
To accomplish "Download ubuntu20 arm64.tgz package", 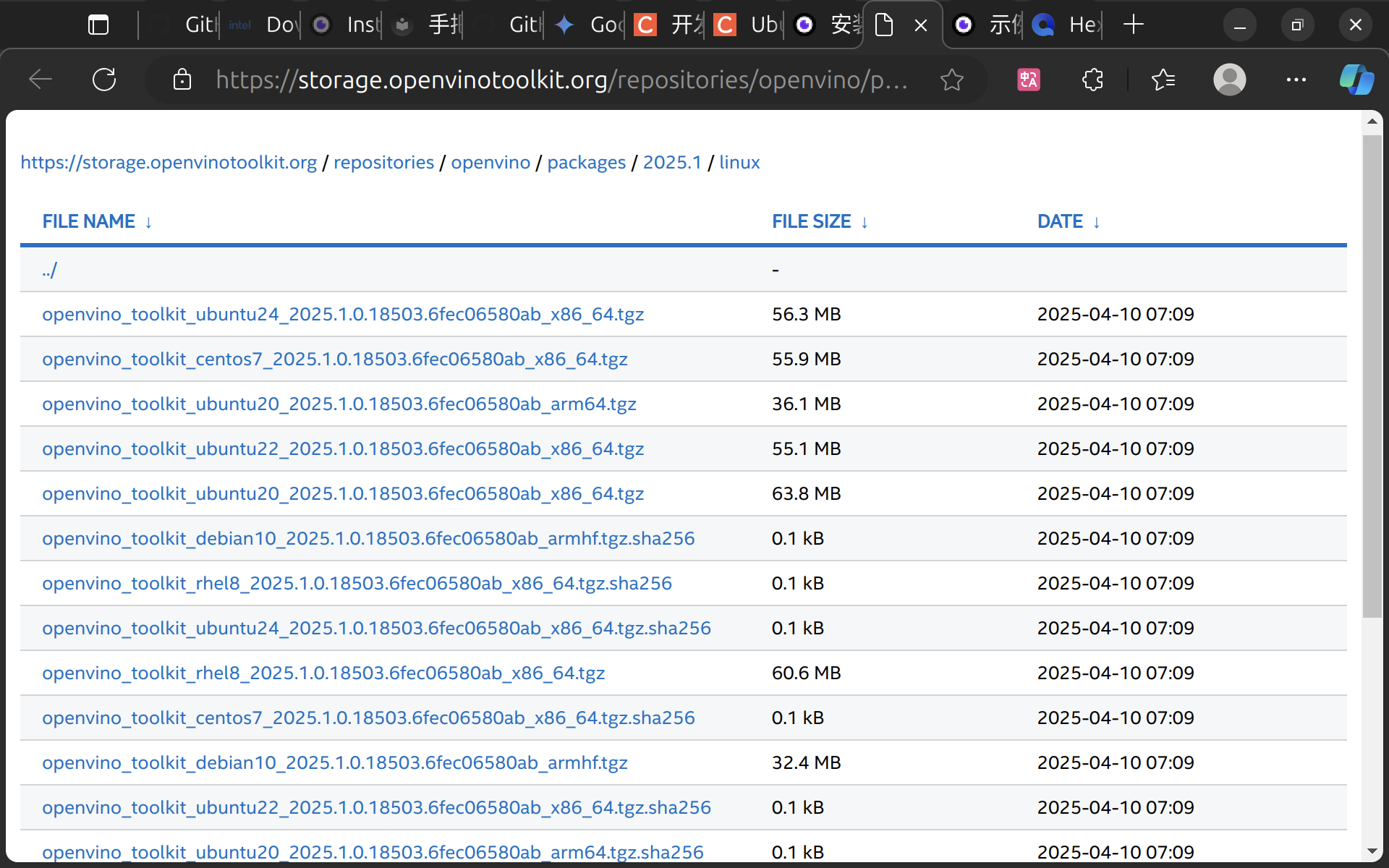I will click(339, 404).
